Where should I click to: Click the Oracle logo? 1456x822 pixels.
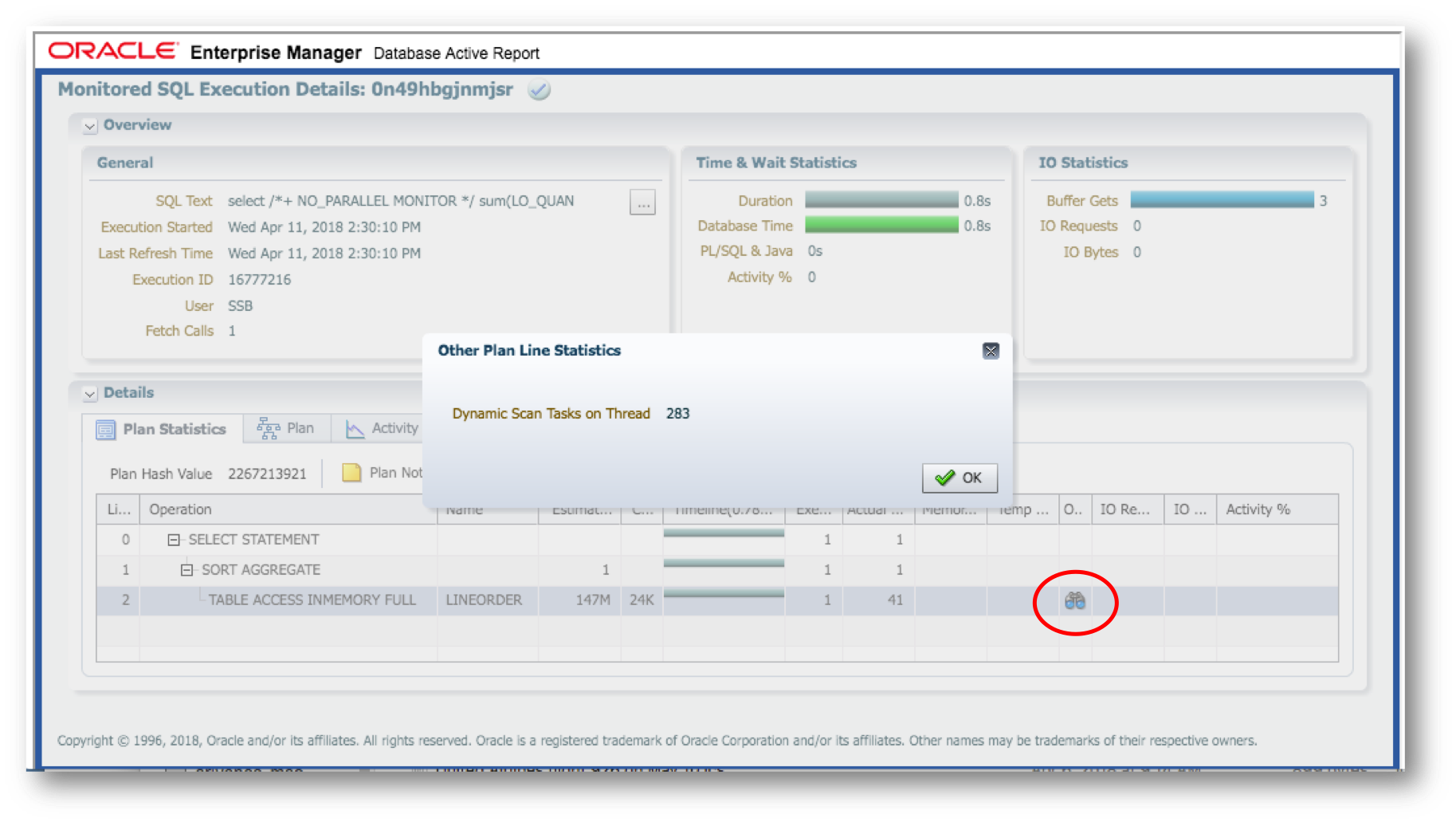pyautogui.click(x=113, y=51)
